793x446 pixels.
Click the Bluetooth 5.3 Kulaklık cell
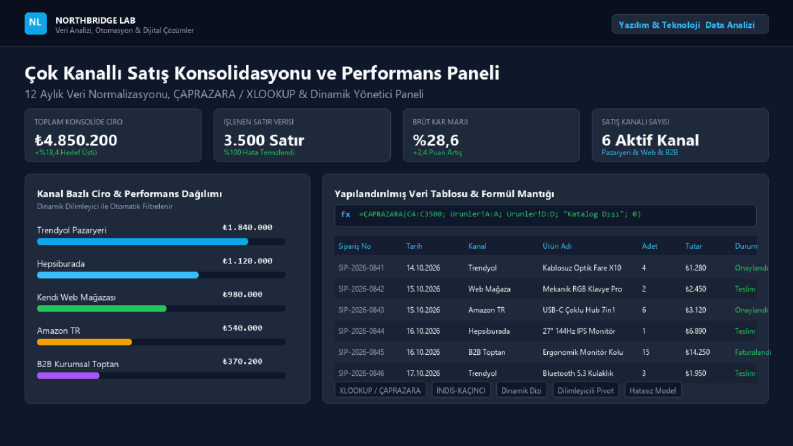578,373
